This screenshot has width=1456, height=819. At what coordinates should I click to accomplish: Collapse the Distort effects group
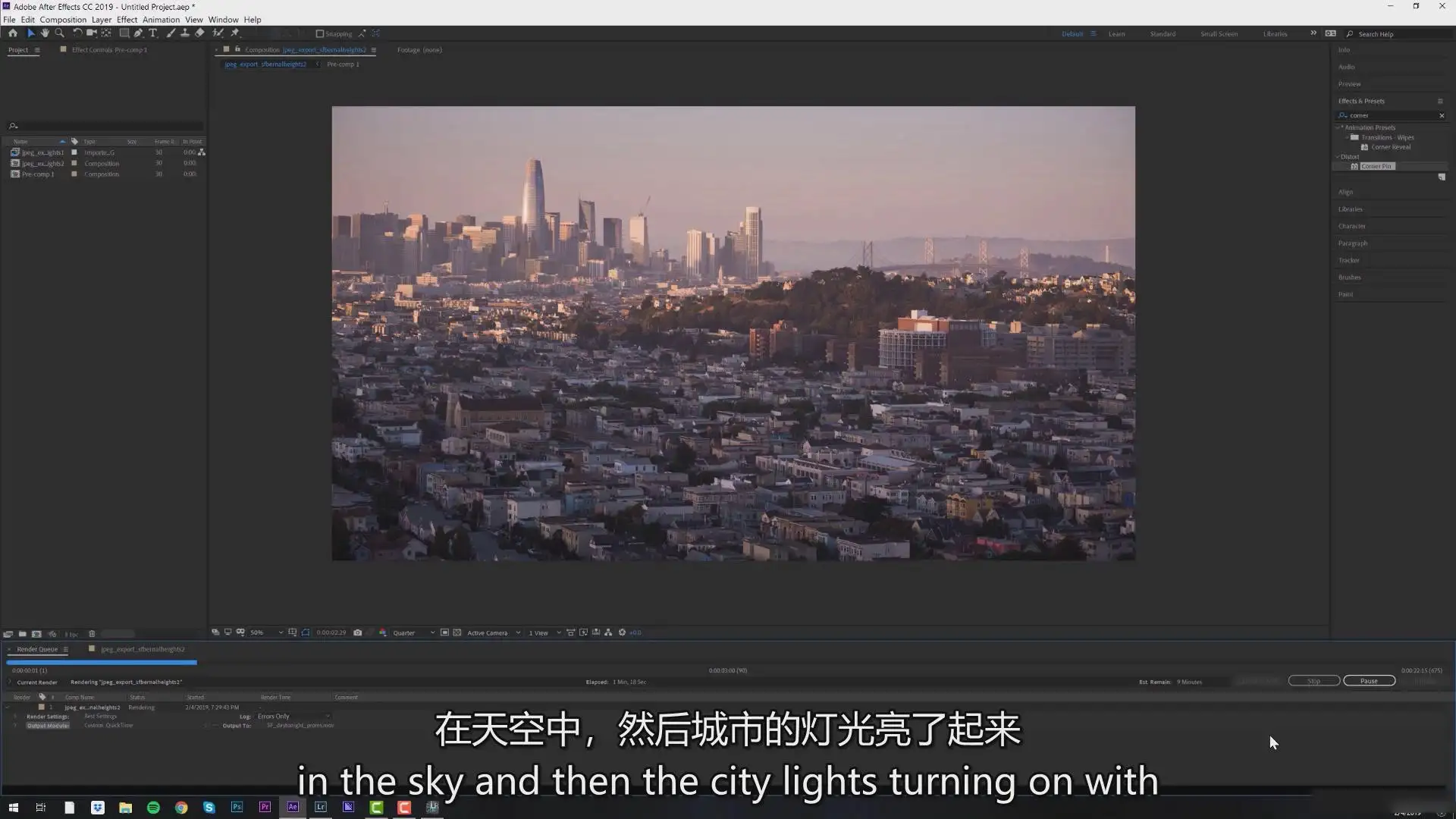click(x=1338, y=157)
